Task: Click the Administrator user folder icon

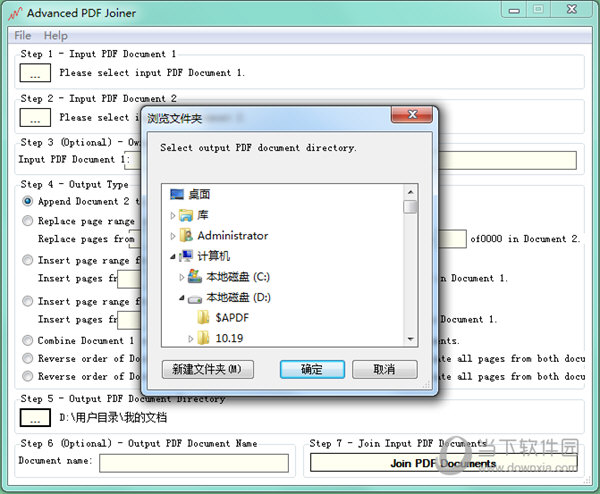Action: point(186,235)
